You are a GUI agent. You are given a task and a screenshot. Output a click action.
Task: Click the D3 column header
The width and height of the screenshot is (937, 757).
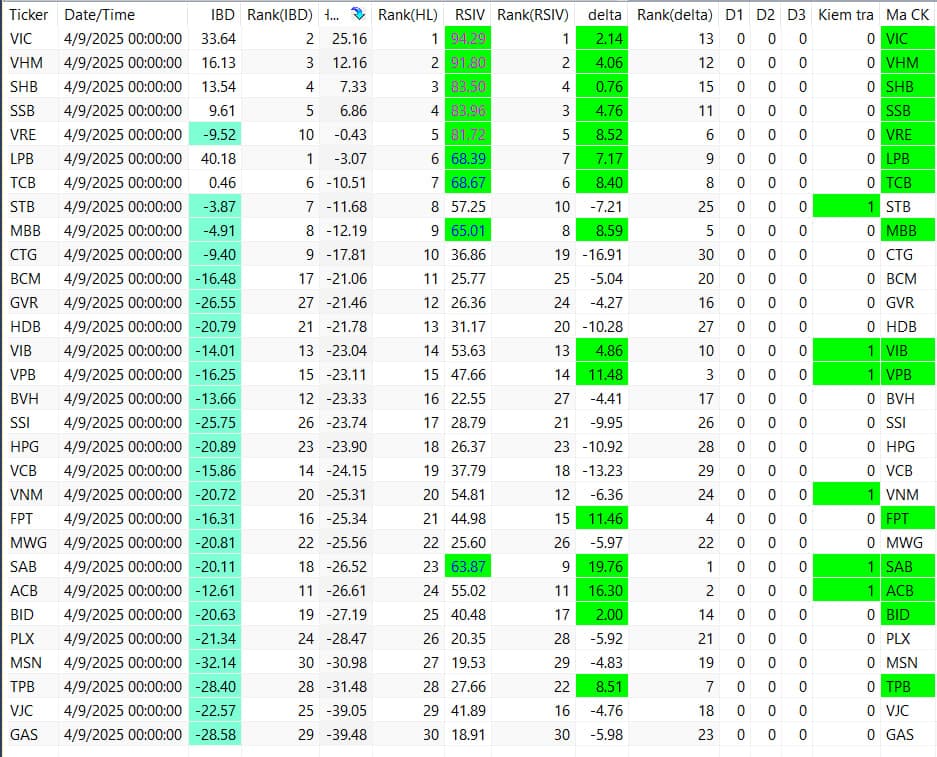coord(796,15)
